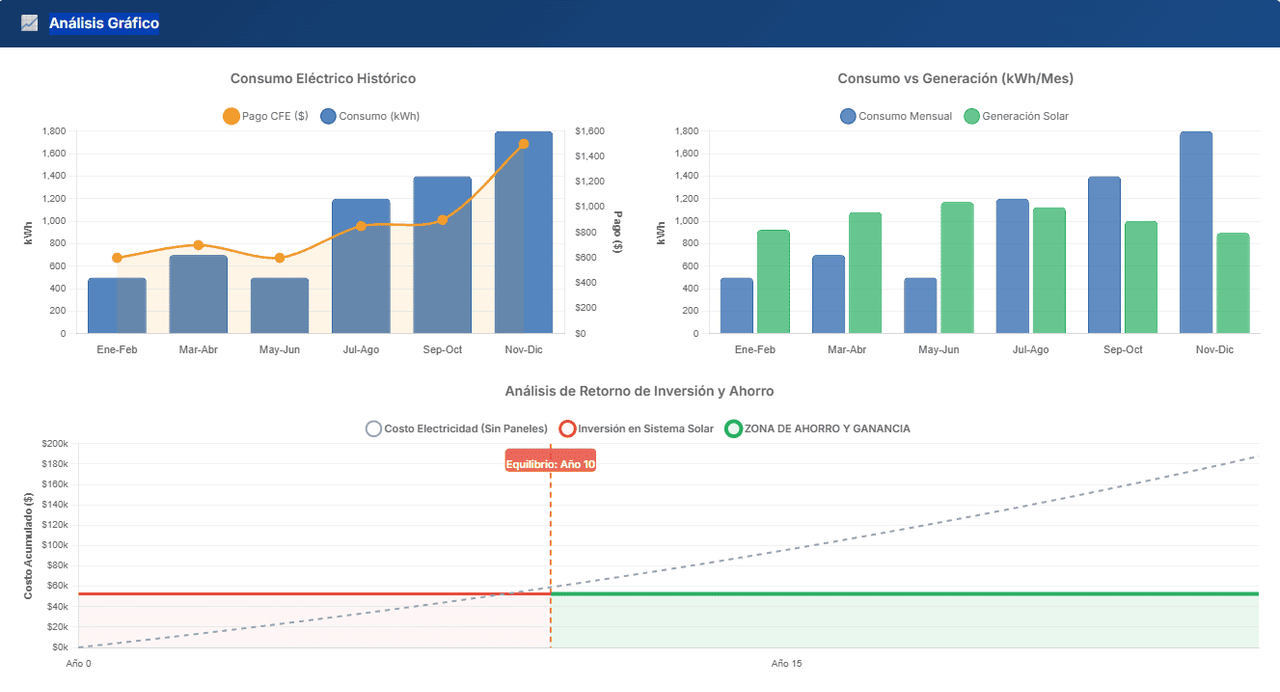Click the Consumo vs Generación (kWh/Mes) title

point(955,78)
